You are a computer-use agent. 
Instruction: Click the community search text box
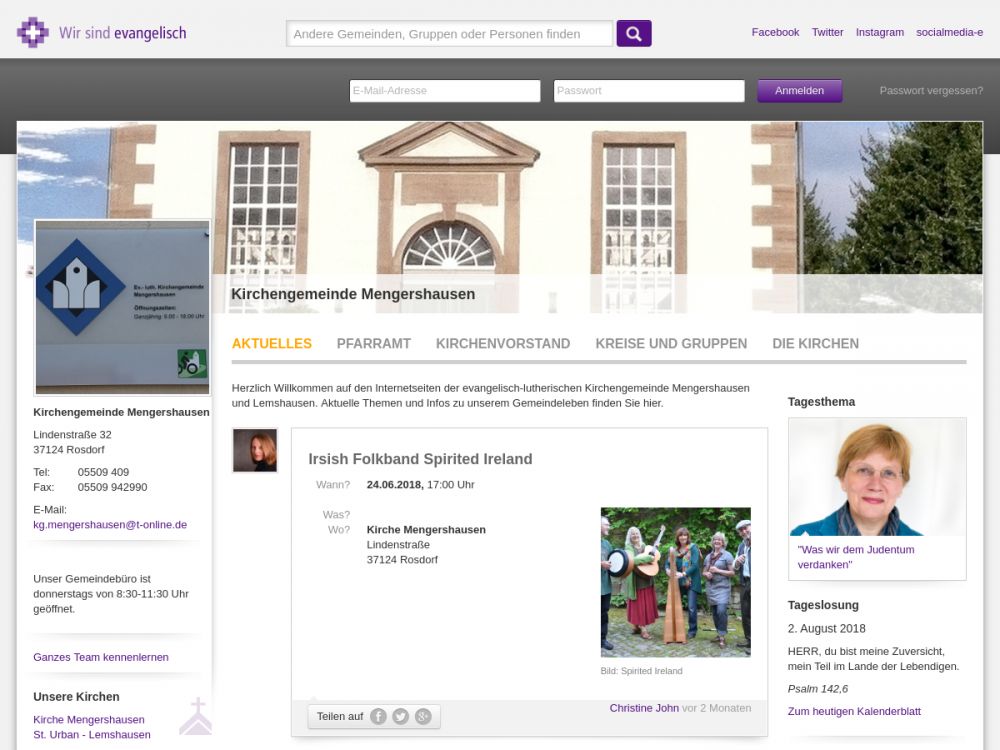(450, 34)
